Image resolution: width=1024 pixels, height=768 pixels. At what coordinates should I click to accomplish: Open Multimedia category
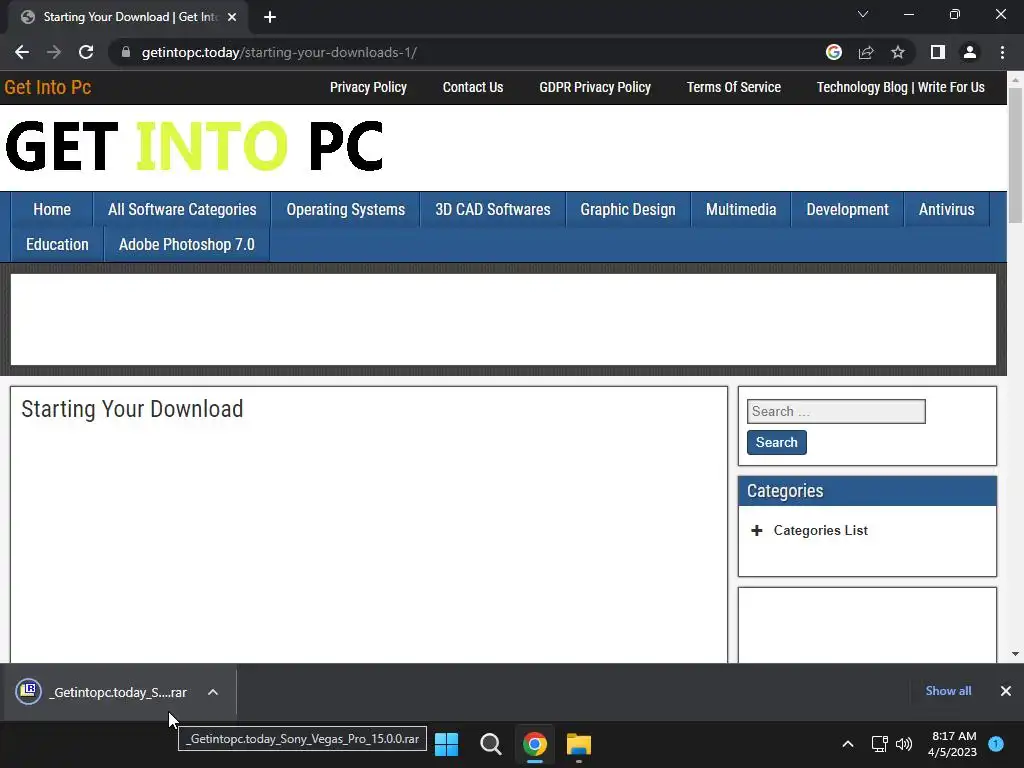click(741, 210)
